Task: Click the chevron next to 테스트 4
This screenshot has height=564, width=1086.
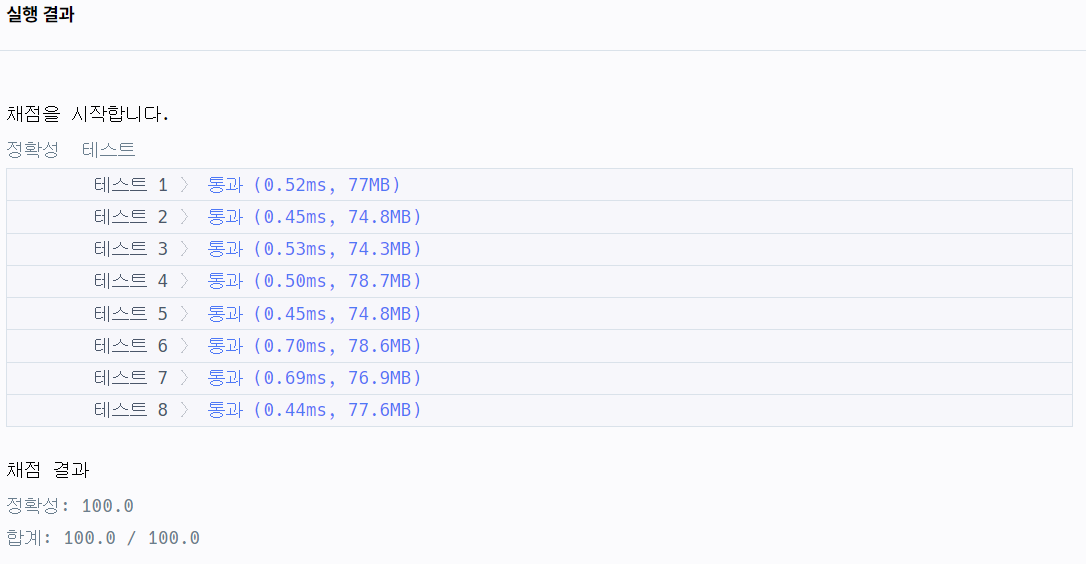Action: click(x=185, y=281)
